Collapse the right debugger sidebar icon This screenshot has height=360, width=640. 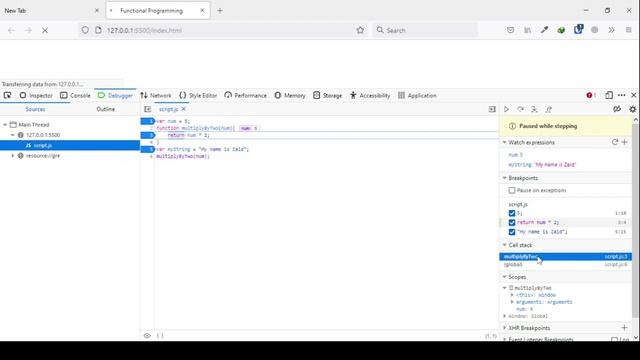click(x=492, y=109)
